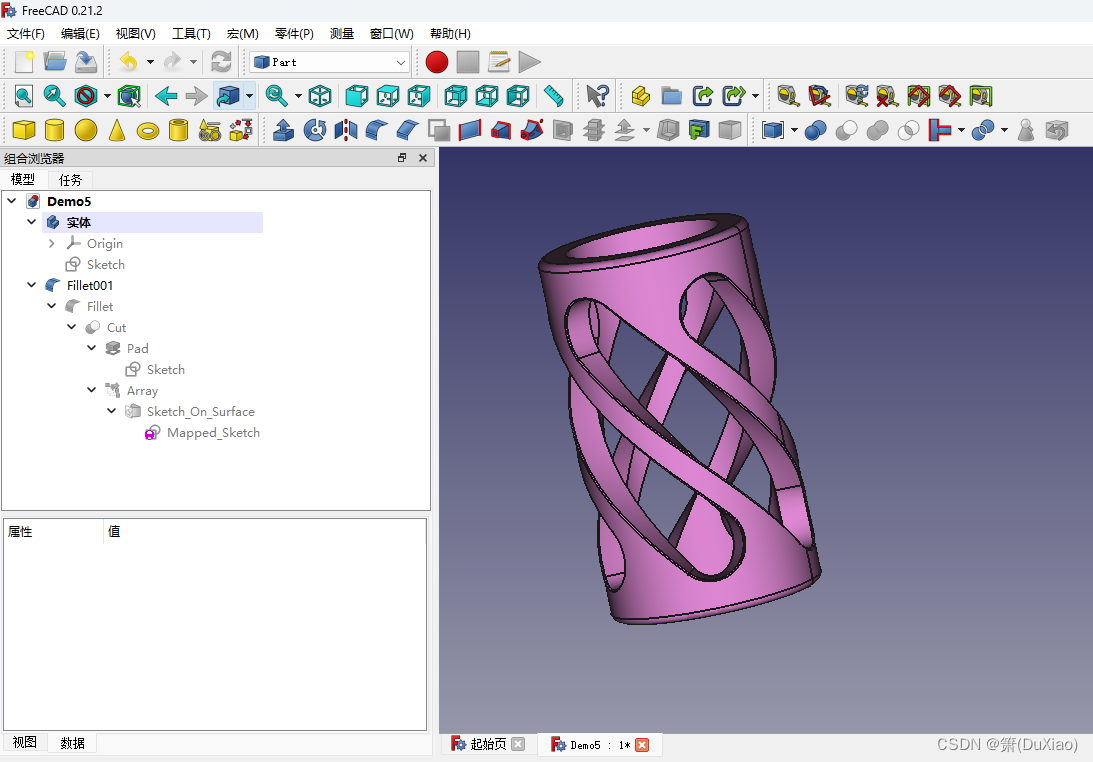
Task: Open the 视图(V) menu
Action: (135, 33)
